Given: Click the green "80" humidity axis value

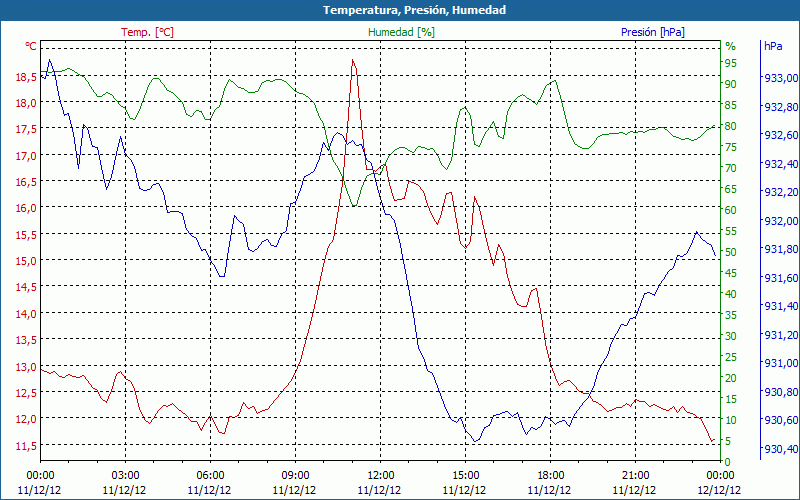Looking at the screenshot, I should (731, 126).
